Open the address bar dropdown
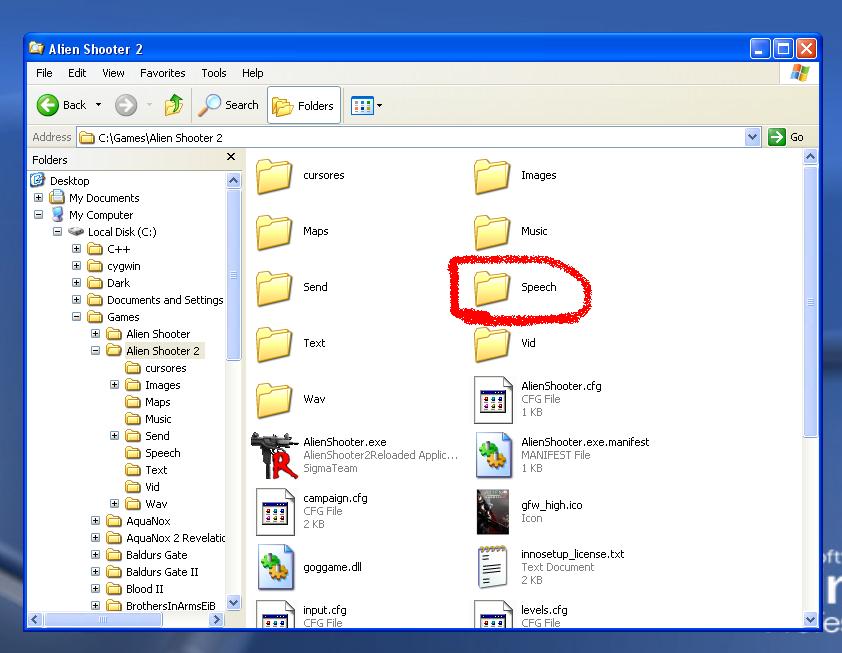Screen dimensions: 842x653 pyautogui.click(x=752, y=137)
